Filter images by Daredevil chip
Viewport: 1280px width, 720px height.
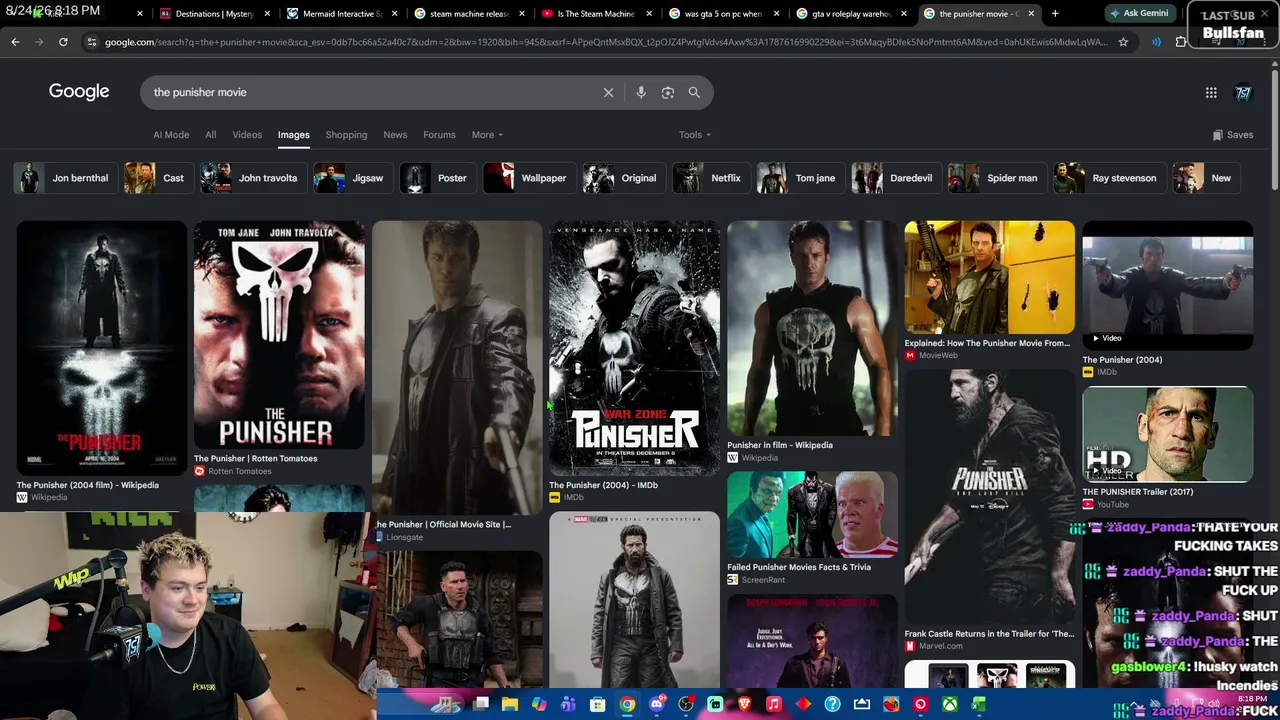pos(894,178)
